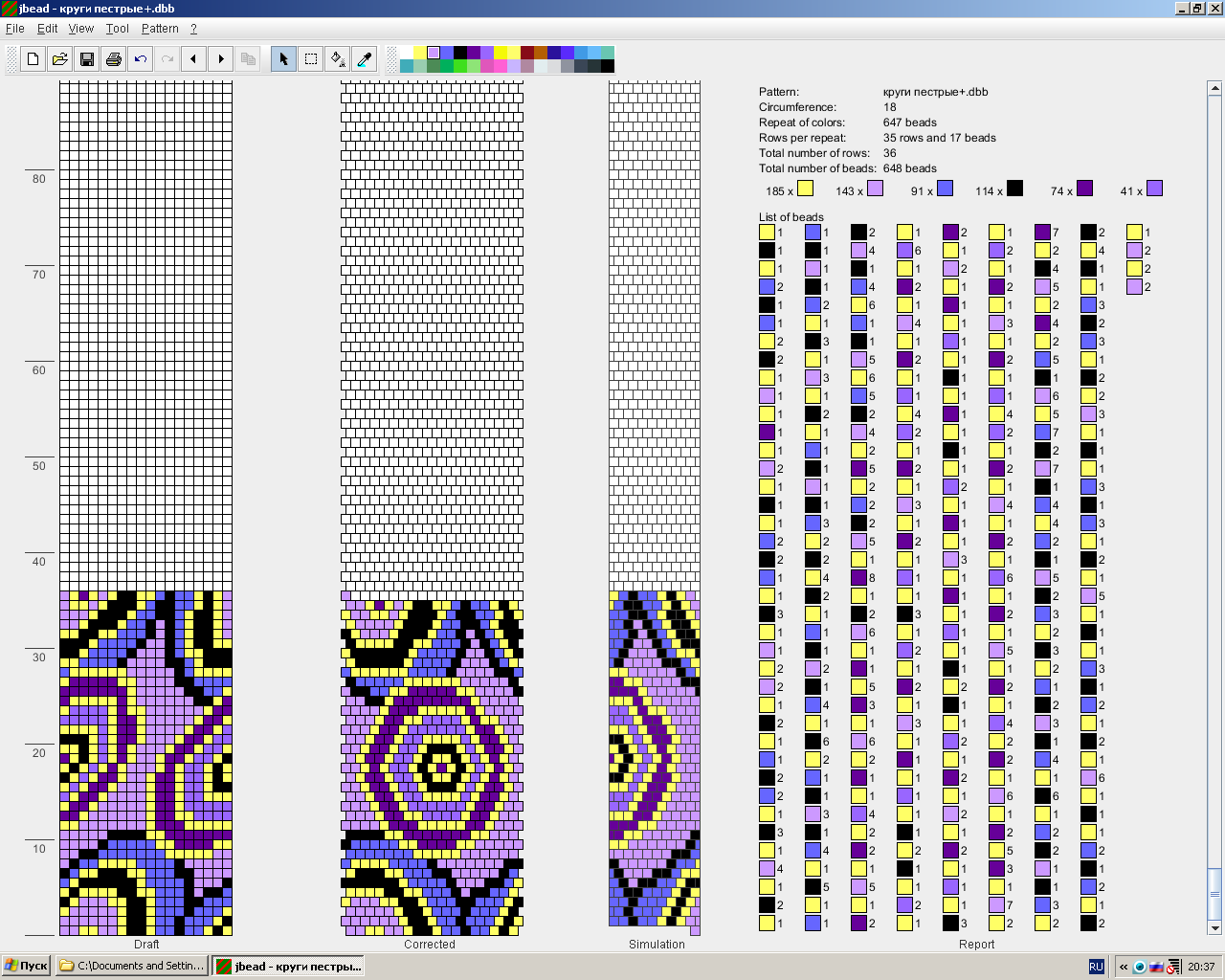This screenshot has width=1225, height=980.
Task: Choose the dashed rectangle selection tool
Action: pyautogui.click(x=310, y=59)
